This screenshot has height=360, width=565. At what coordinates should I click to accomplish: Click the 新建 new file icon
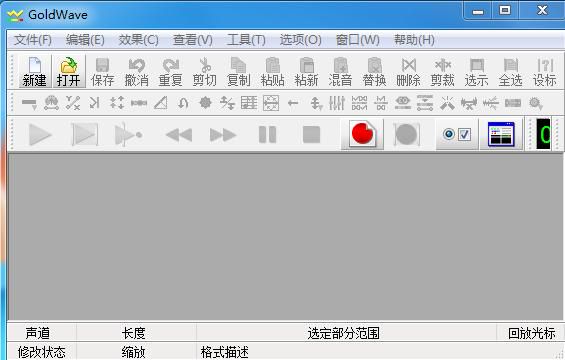(x=34, y=71)
